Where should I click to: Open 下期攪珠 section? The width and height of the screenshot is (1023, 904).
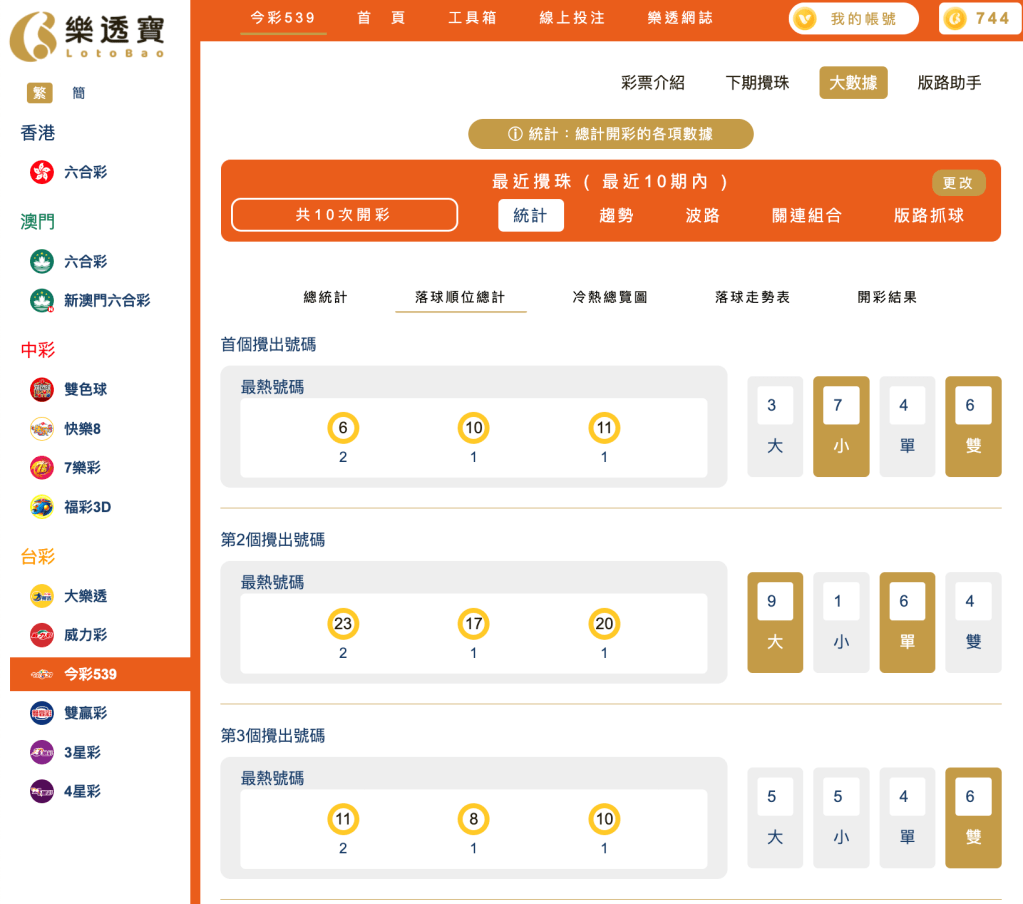point(757,83)
